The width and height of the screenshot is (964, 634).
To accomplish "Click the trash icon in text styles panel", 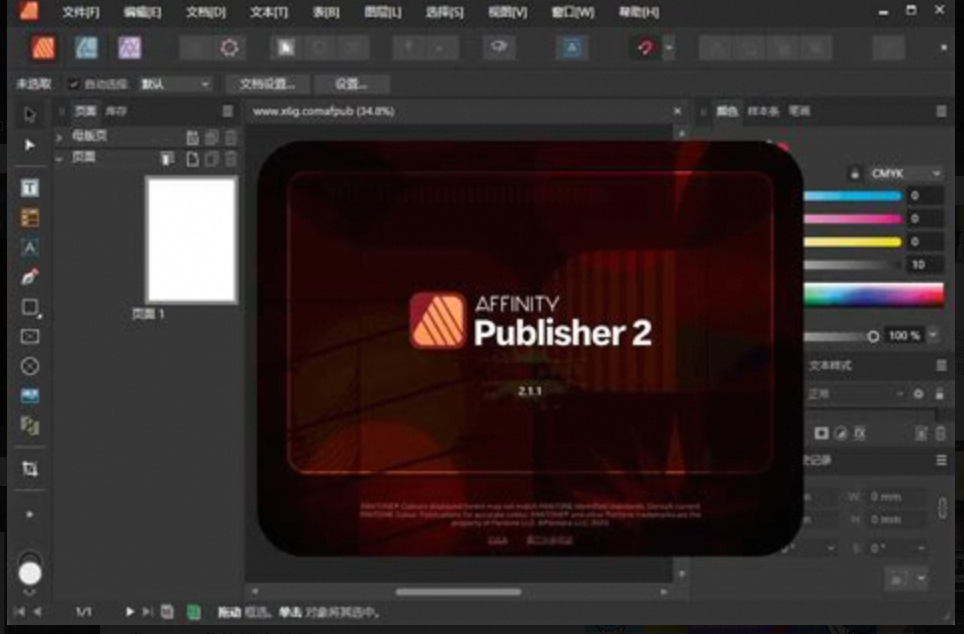I will pos(940,434).
